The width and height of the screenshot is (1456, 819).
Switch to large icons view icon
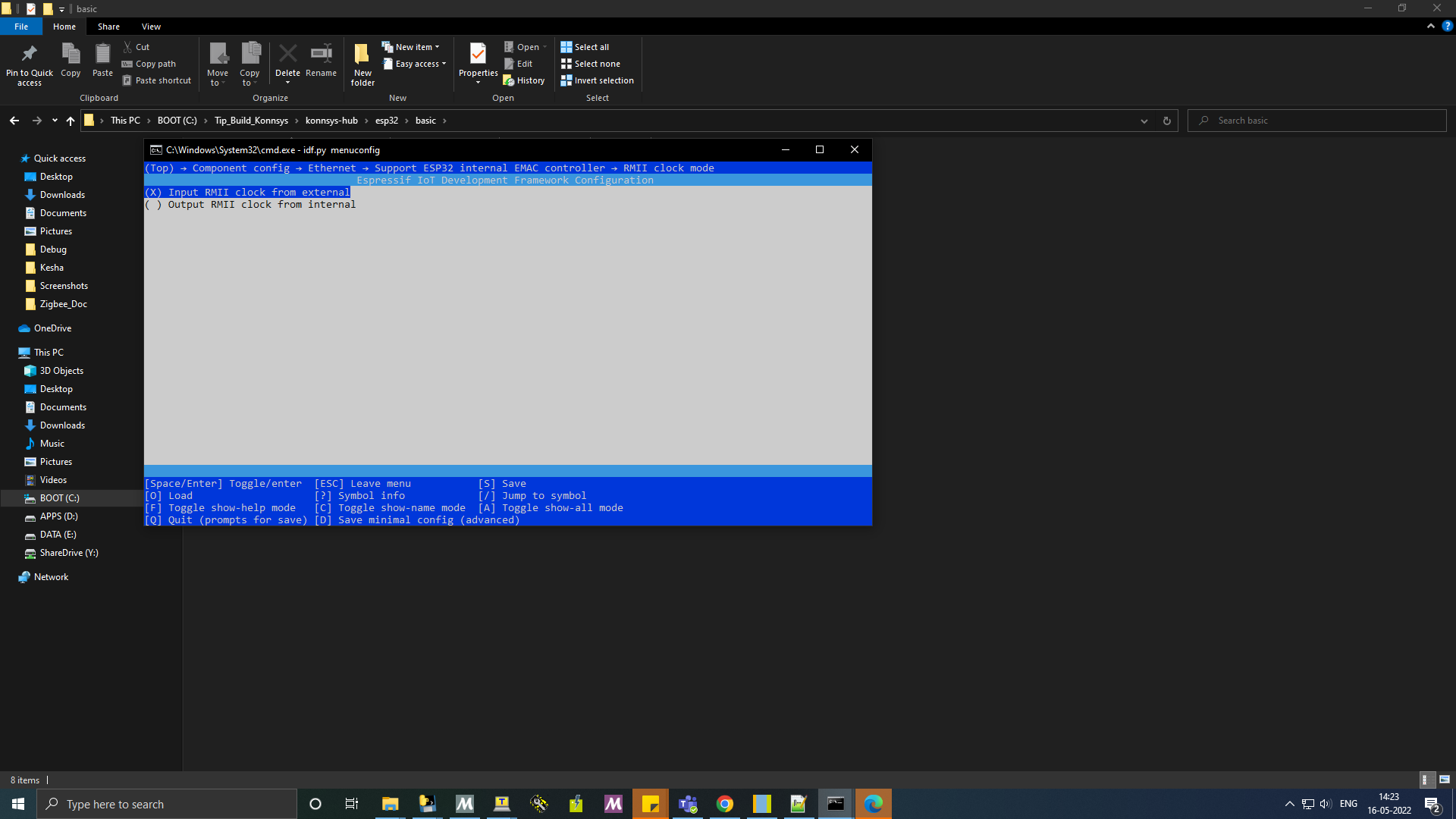coord(1444,780)
